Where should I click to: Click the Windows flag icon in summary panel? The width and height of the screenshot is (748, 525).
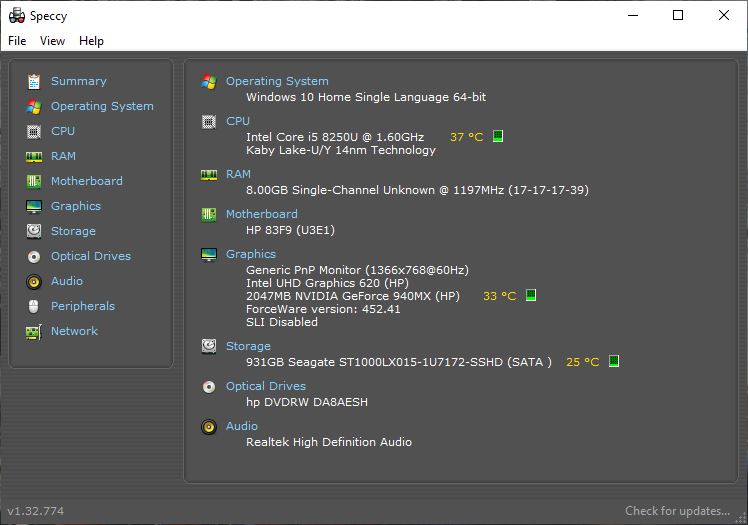coord(209,82)
